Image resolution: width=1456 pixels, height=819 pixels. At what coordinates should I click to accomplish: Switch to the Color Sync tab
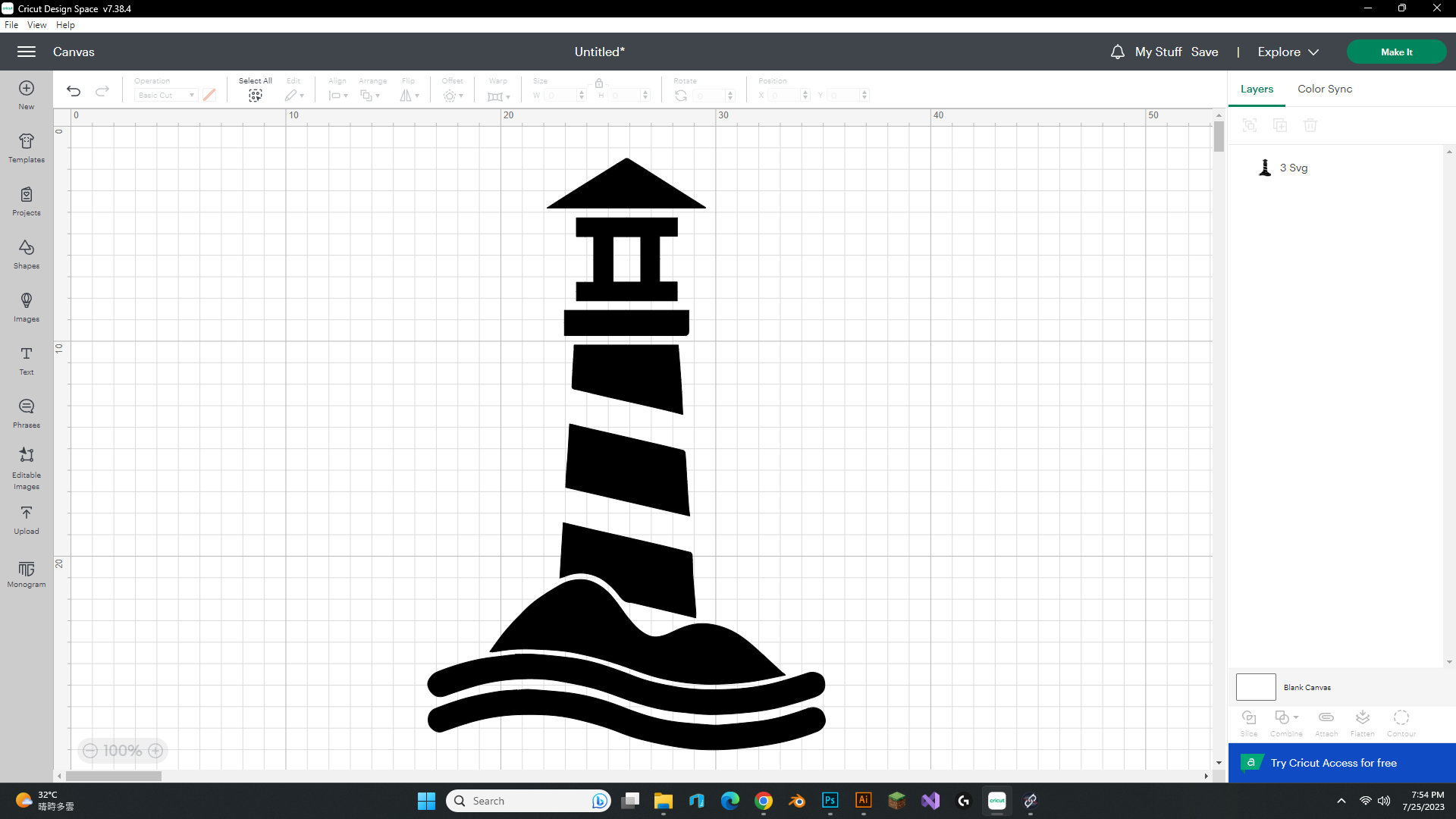[1324, 89]
